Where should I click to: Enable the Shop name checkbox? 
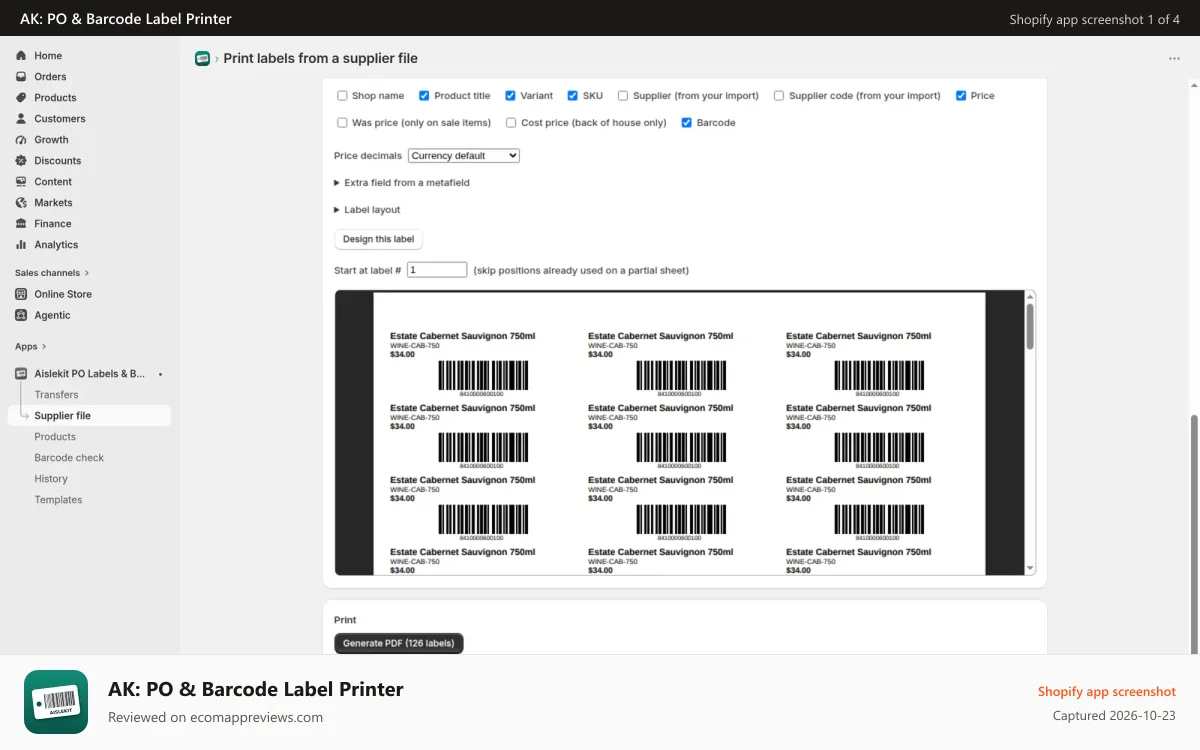tap(342, 96)
